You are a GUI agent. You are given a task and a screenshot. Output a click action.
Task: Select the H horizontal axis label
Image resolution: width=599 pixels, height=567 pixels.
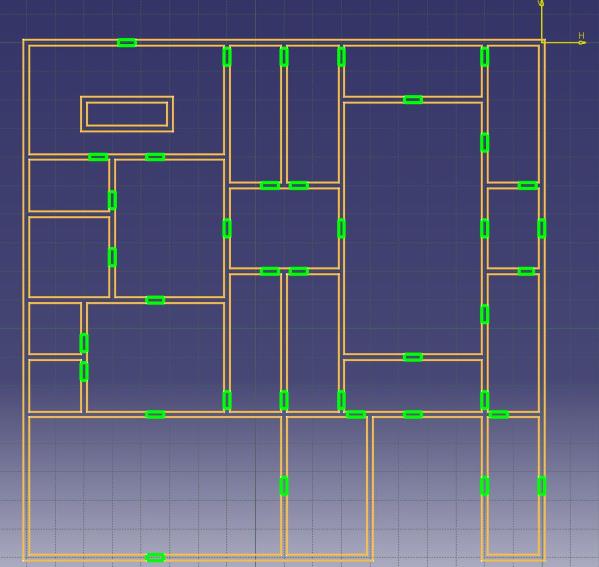pos(581,36)
